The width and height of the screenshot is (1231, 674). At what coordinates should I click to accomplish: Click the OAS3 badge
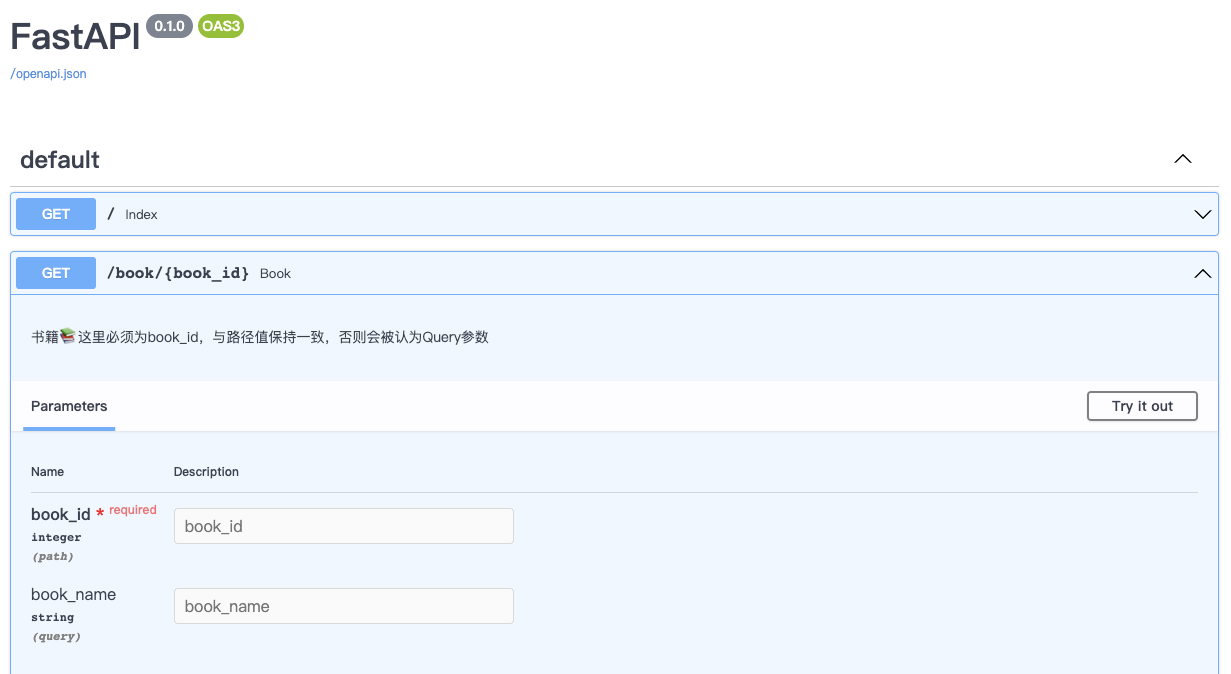point(221,27)
